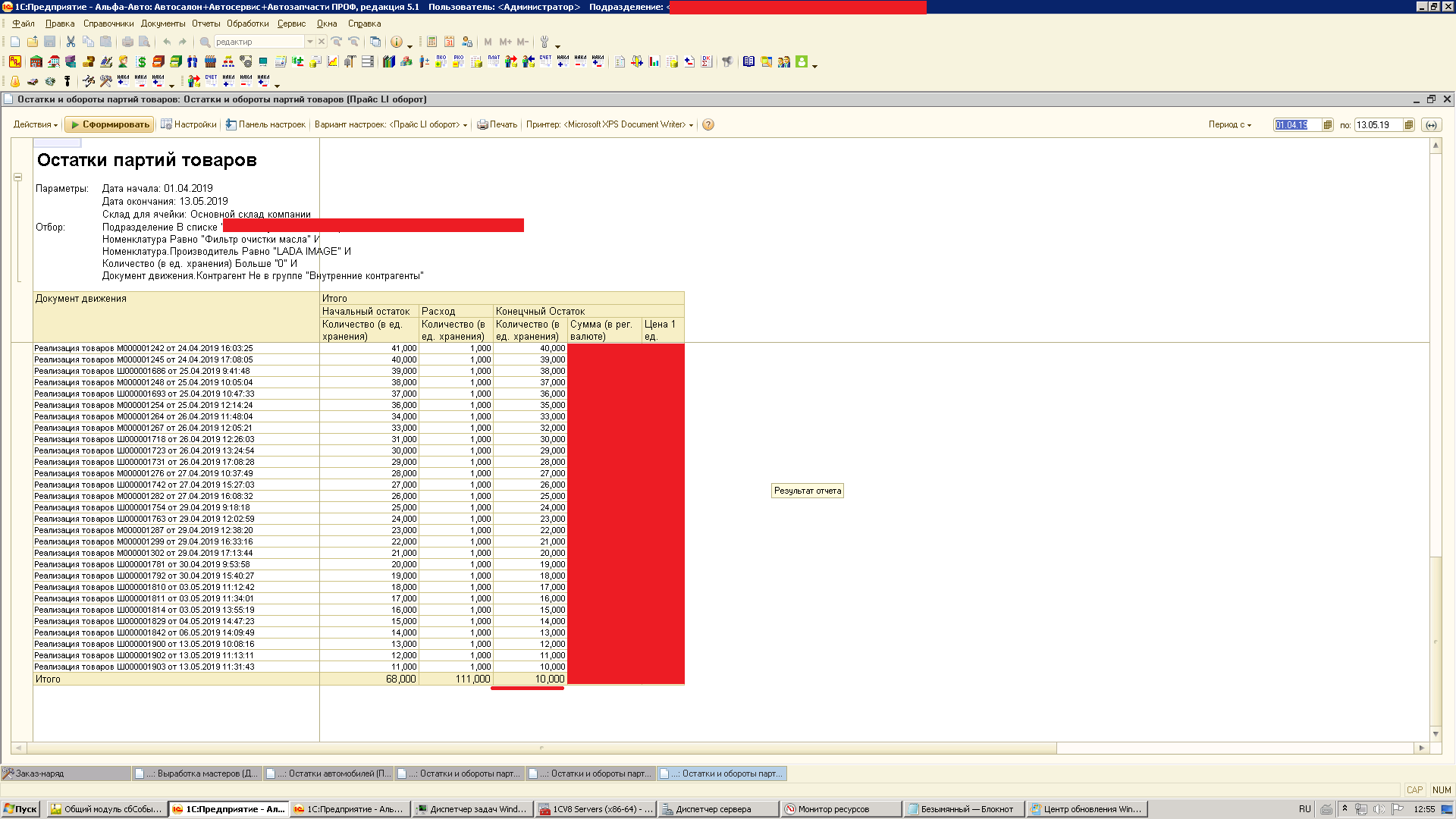
Task: Open Монитор ресурсов in the taskbar
Action: (x=842, y=809)
